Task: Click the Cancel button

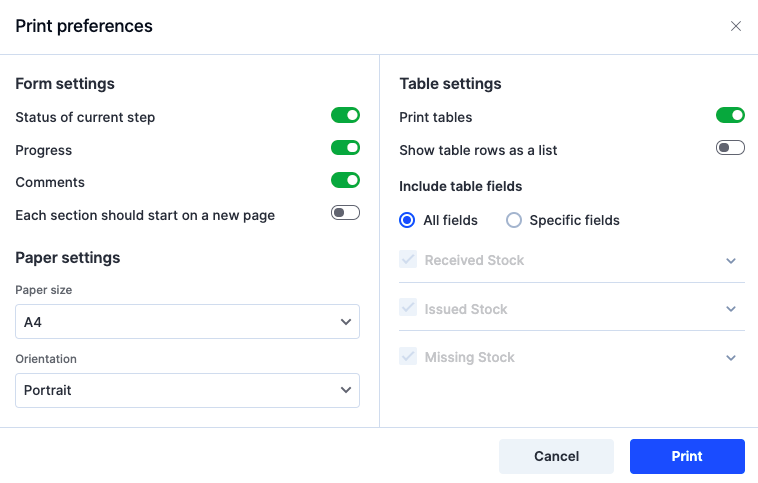Action: click(556, 456)
